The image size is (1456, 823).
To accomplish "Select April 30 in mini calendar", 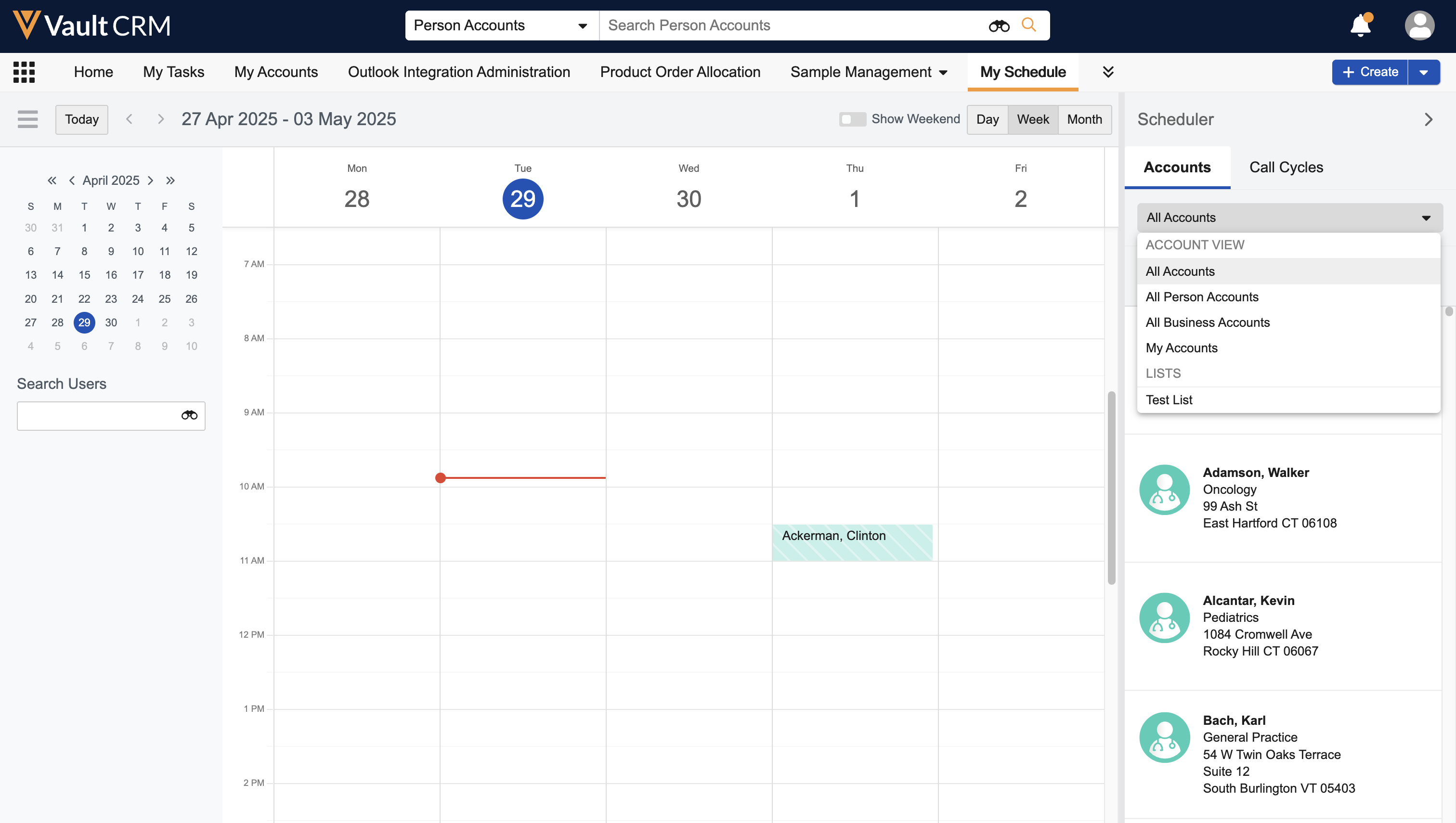I will (111, 322).
